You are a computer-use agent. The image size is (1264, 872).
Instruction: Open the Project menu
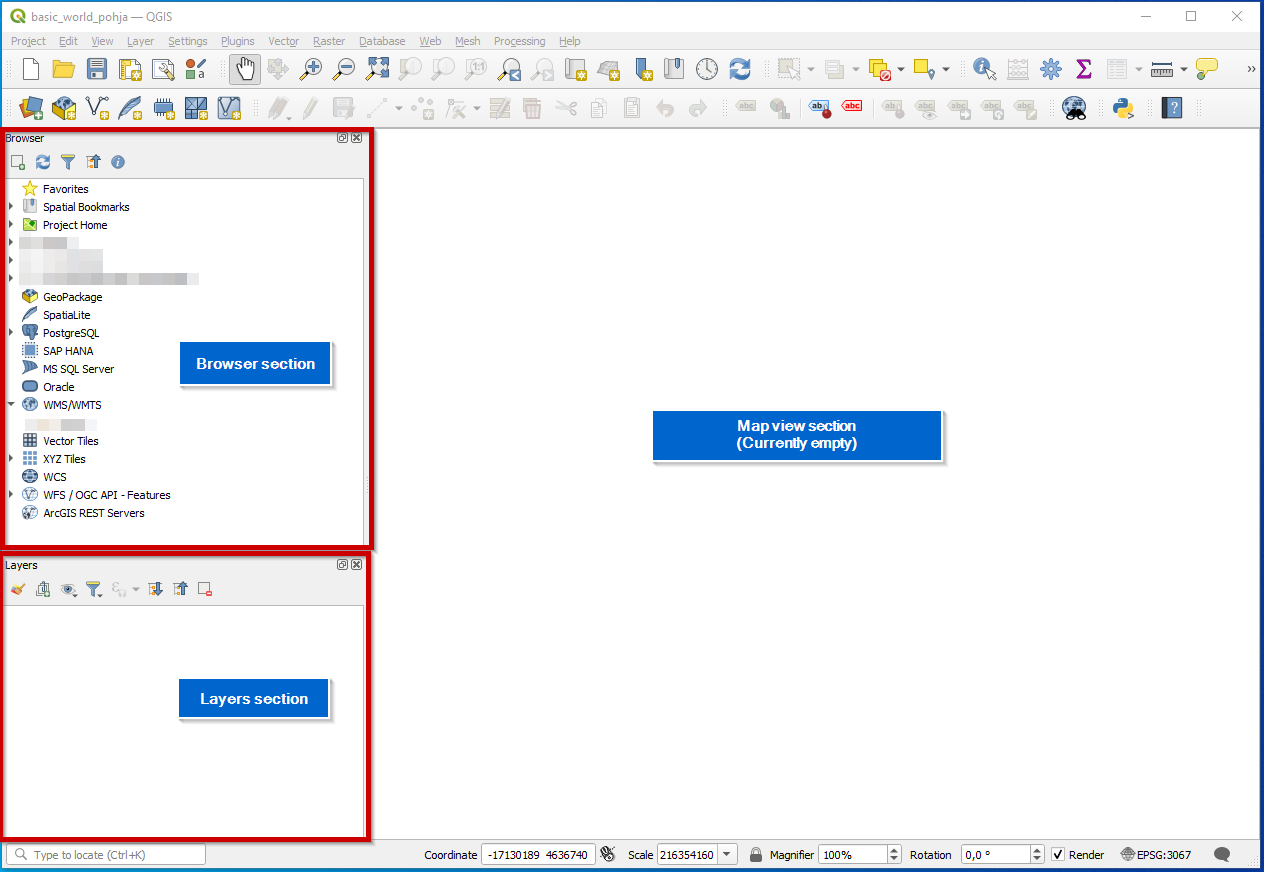28,41
